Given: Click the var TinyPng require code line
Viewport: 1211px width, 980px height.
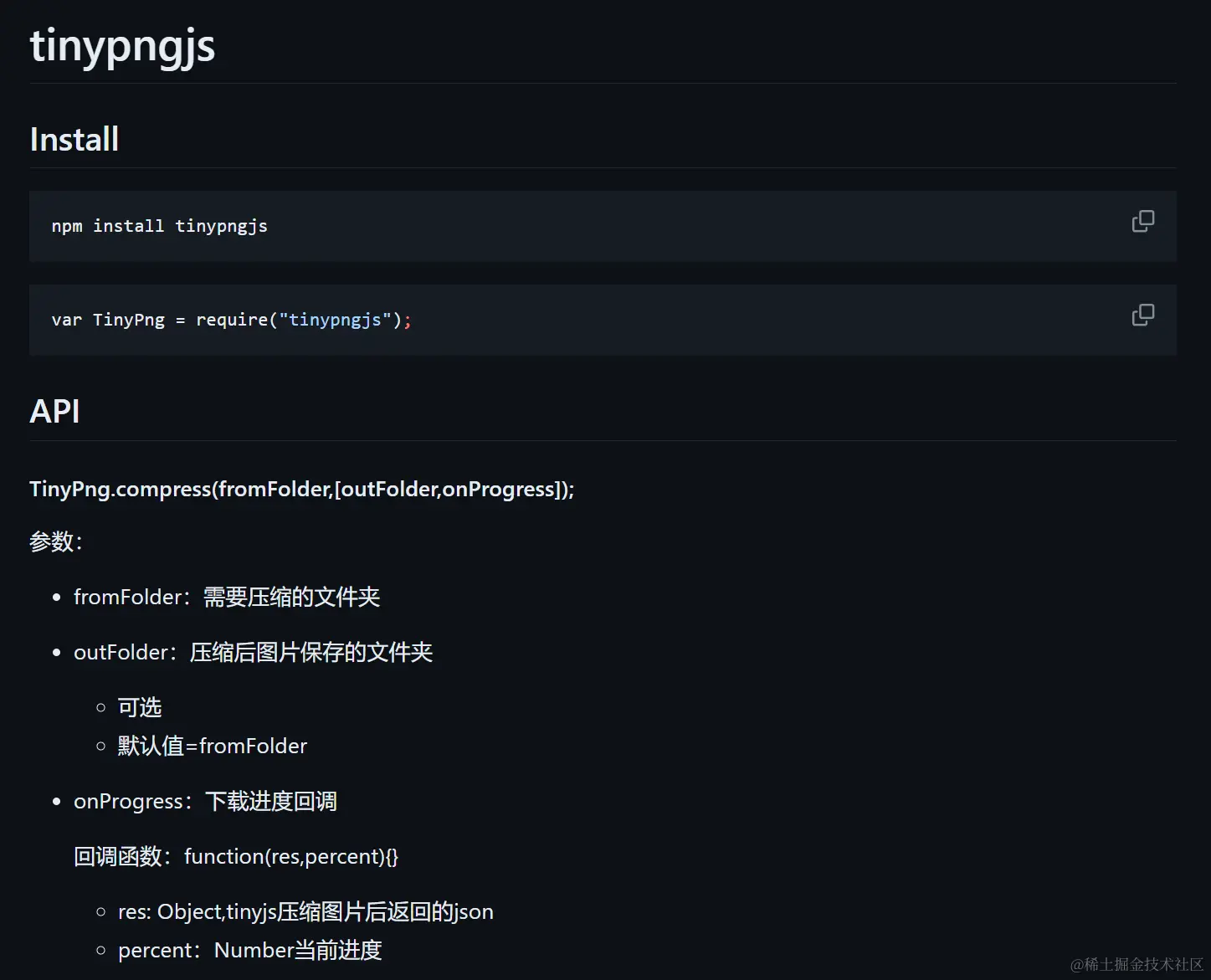Looking at the screenshot, I should coord(232,320).
